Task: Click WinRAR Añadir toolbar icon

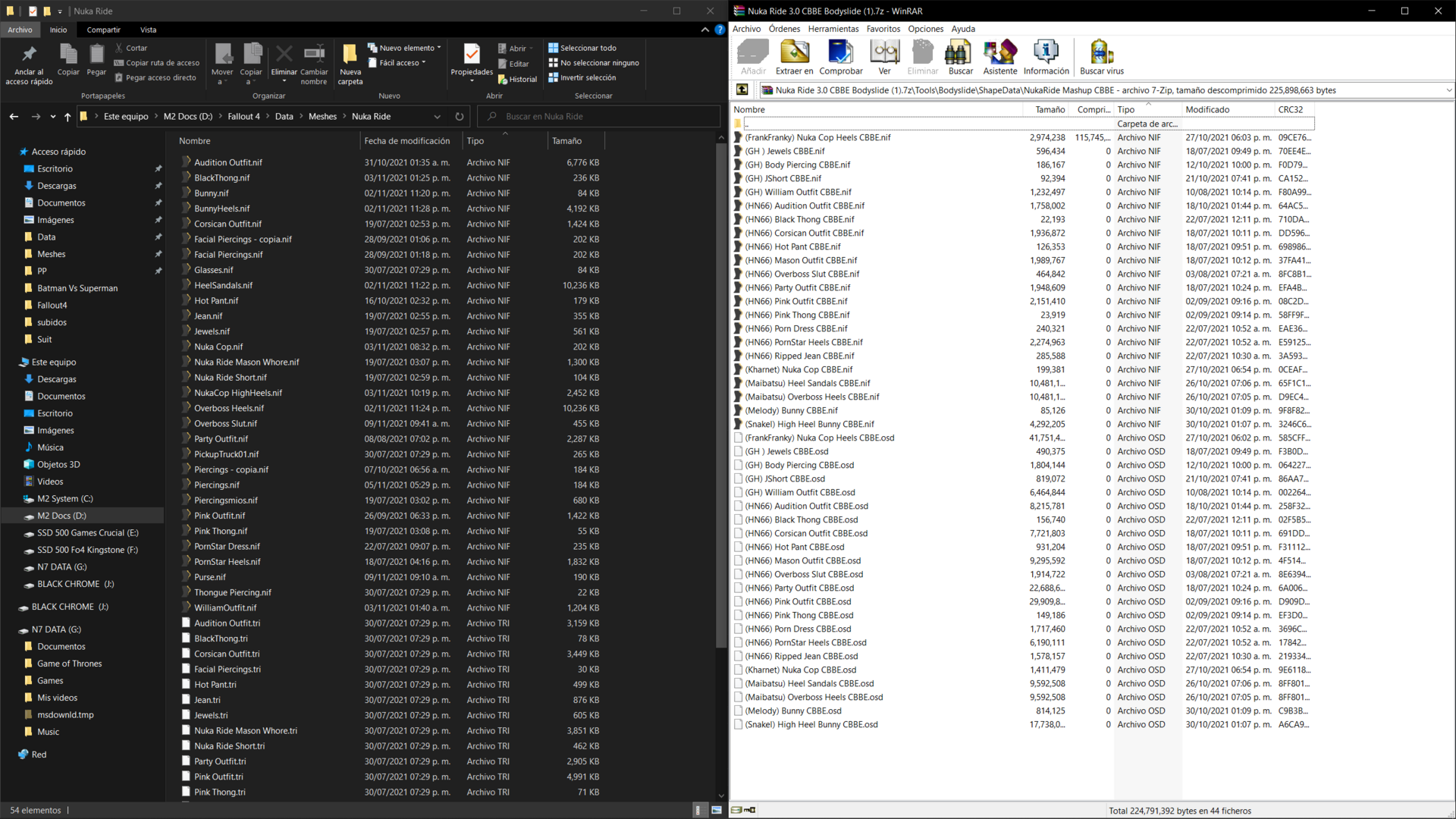Action: (x=753, y=52)
